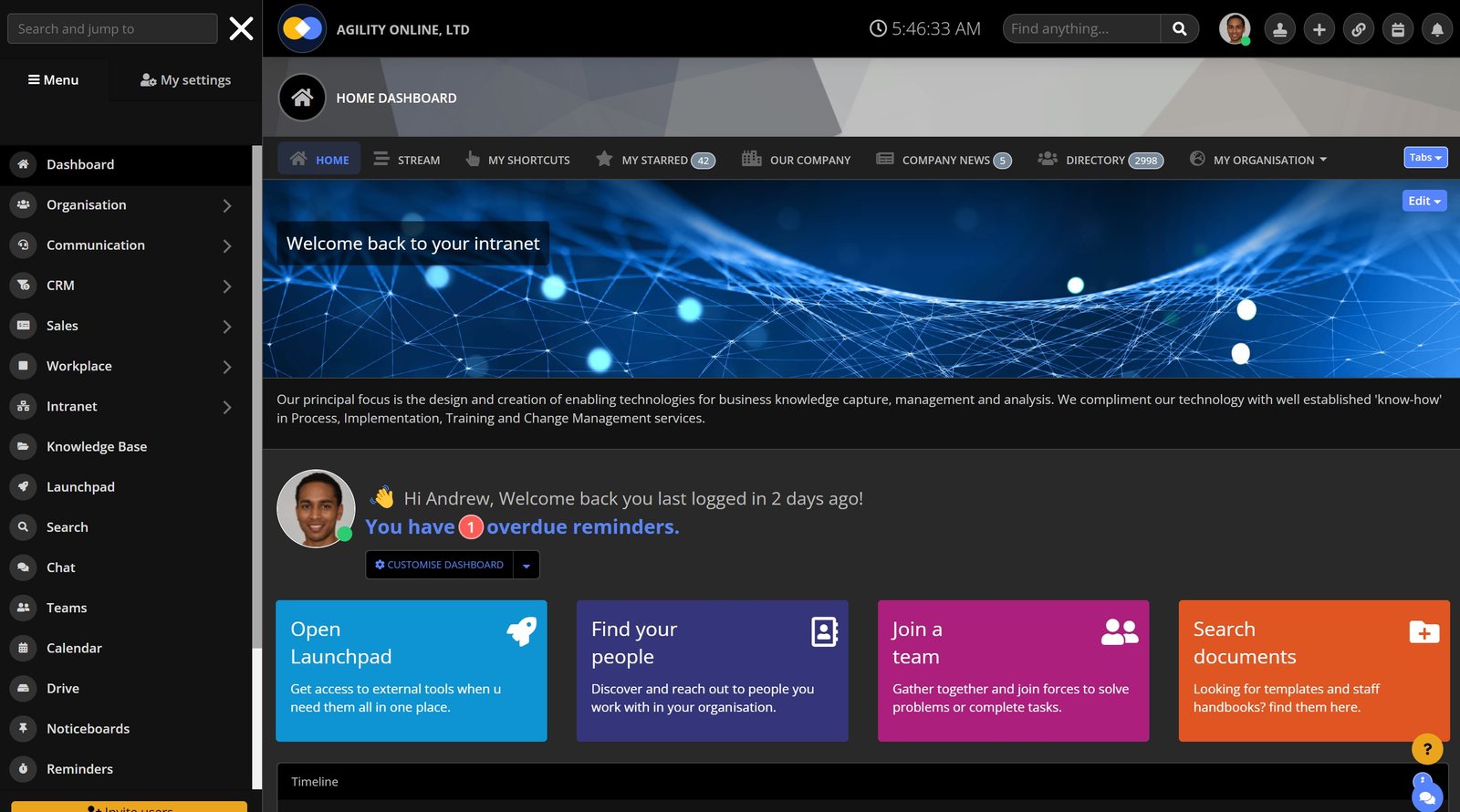The image size is (1460, 812).
Task: Switch to the Stream tab
Action: 407,160
